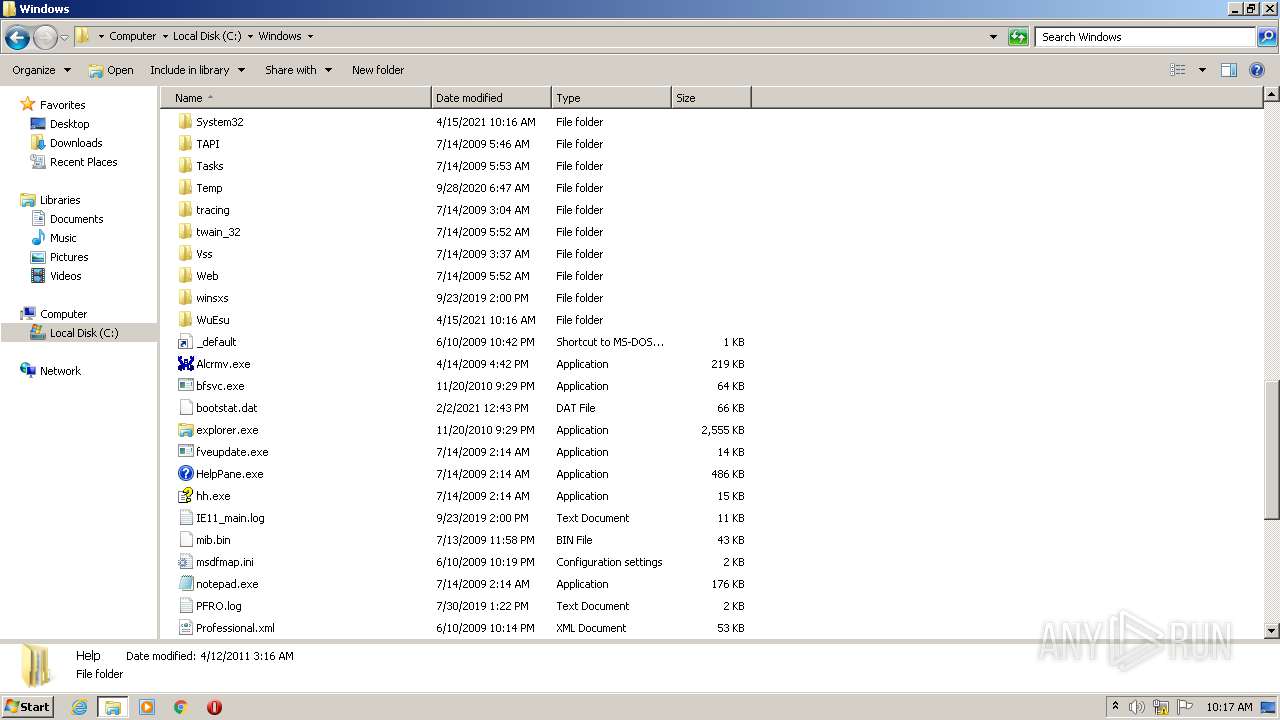Select the HelpPane.exe icon
Image resolution: width=1280 pixels, height=720 pixels.
pyautogui.click(x=185, y=474)
